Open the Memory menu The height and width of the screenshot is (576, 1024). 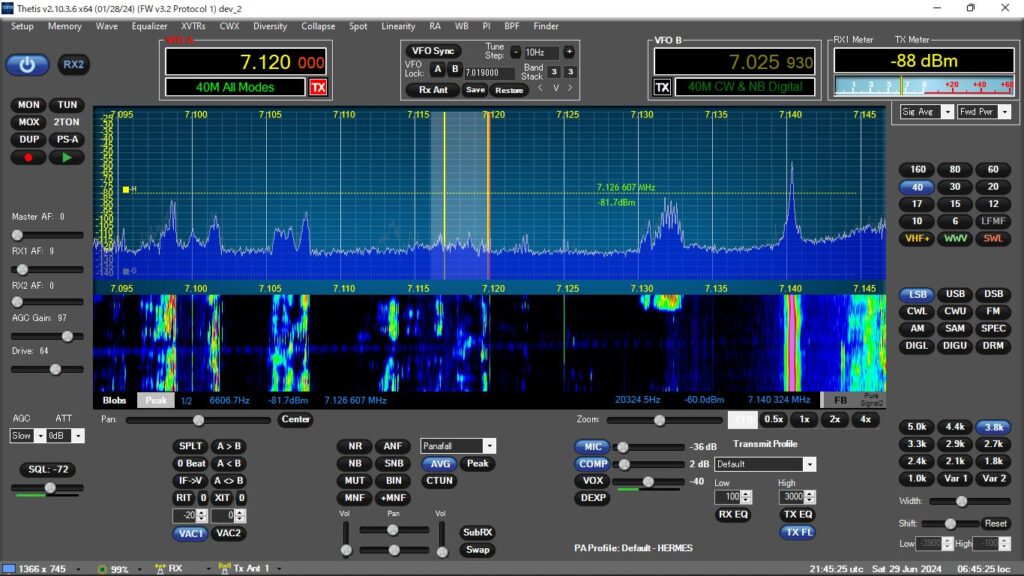(x=65, y=26)
